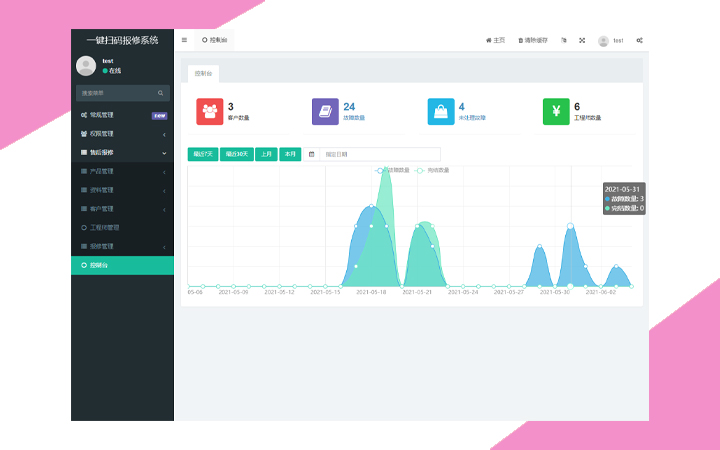The width and height of the screenshot is (720, 450).
Task: Select 控制台 in the sidebar menu
Action: click(122, 265)
